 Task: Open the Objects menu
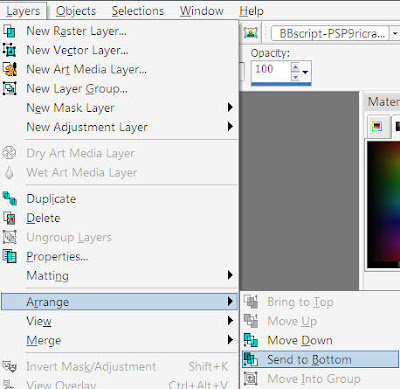[x=76, y=11]
